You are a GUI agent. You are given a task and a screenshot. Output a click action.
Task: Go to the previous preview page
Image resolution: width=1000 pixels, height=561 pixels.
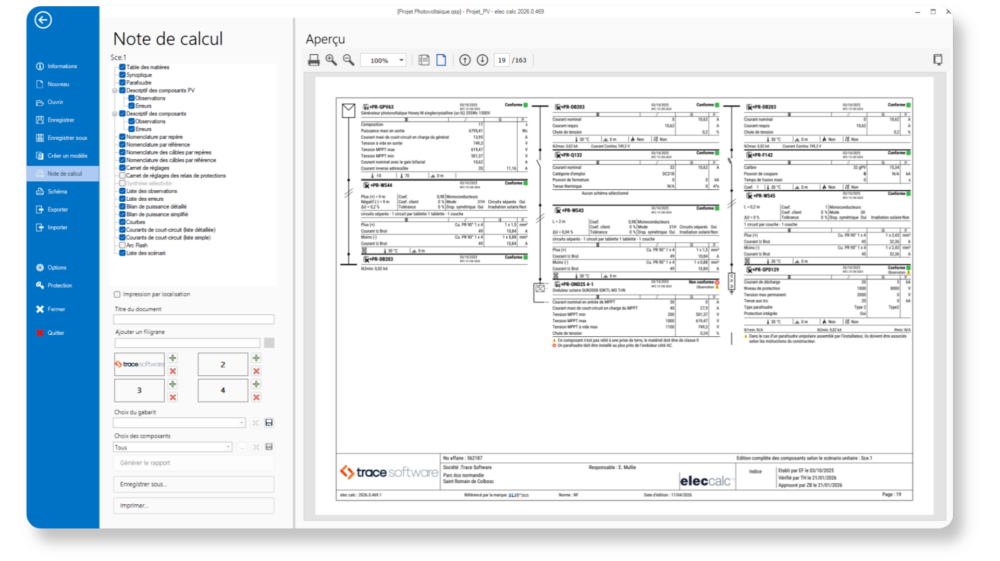coord(465,61)
